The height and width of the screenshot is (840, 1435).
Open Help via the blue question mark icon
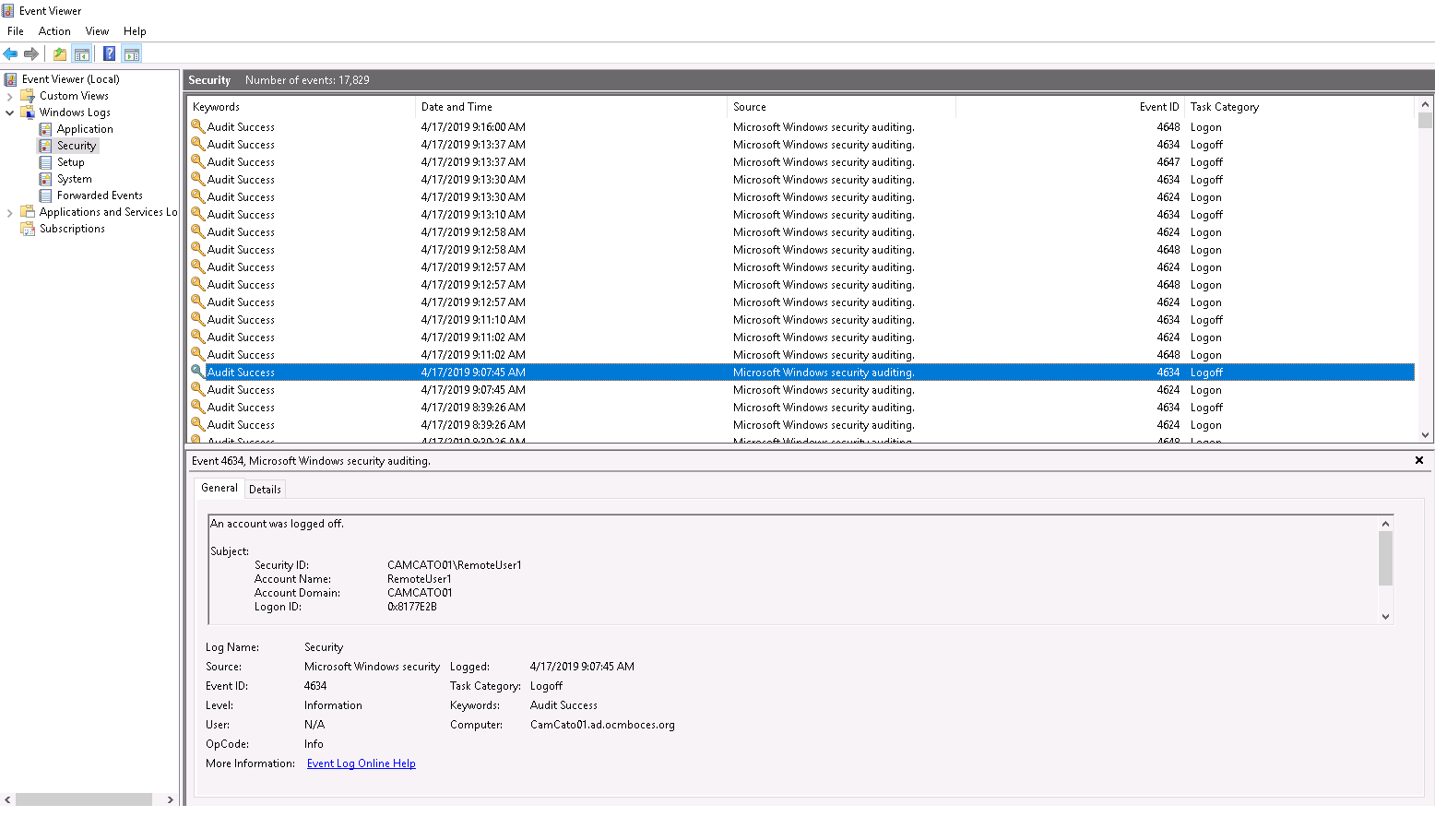109,53
